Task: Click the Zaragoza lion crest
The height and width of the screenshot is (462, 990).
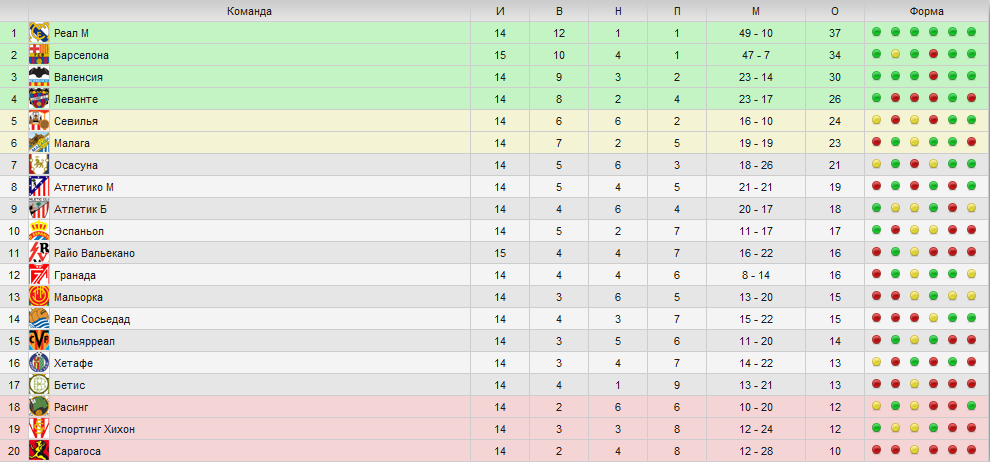Action: point(39,451)
